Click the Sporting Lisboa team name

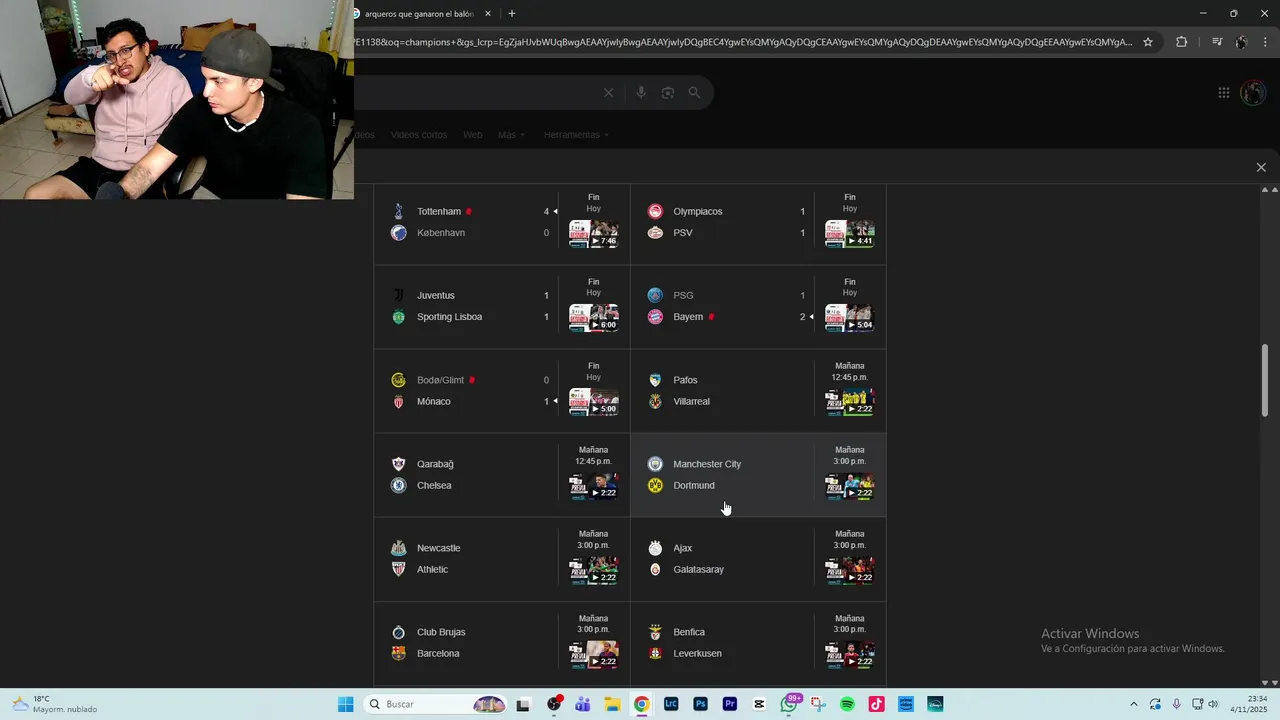[x=449, y=317]
